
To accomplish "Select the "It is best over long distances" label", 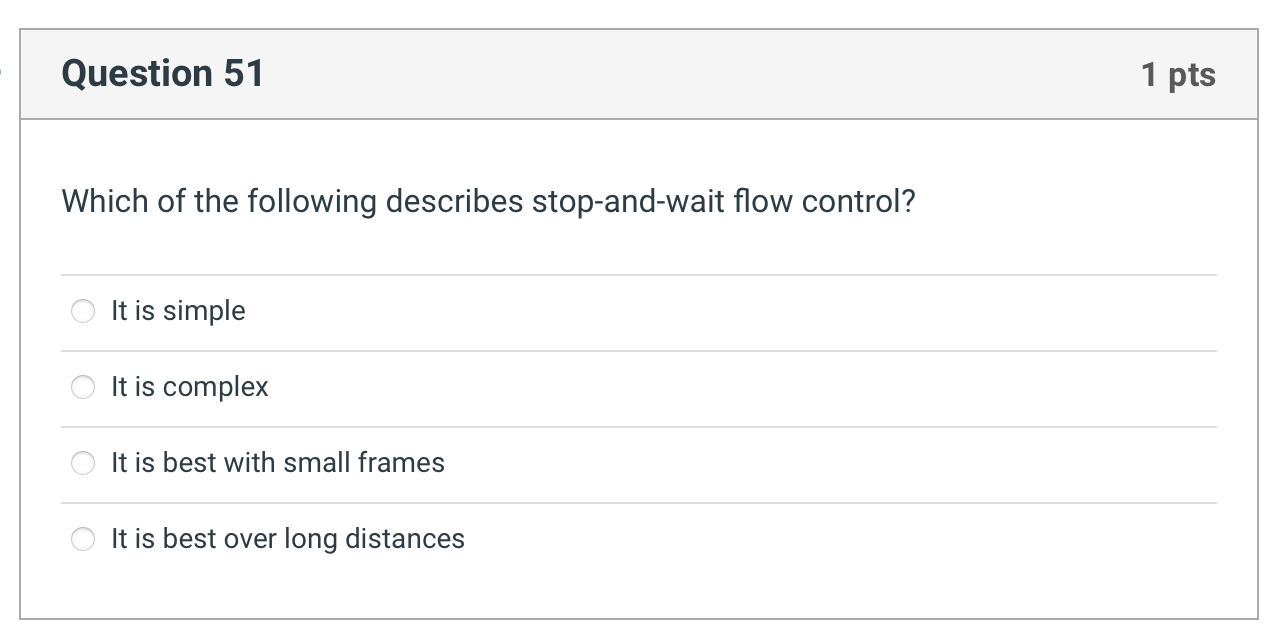I will [287, 538].
